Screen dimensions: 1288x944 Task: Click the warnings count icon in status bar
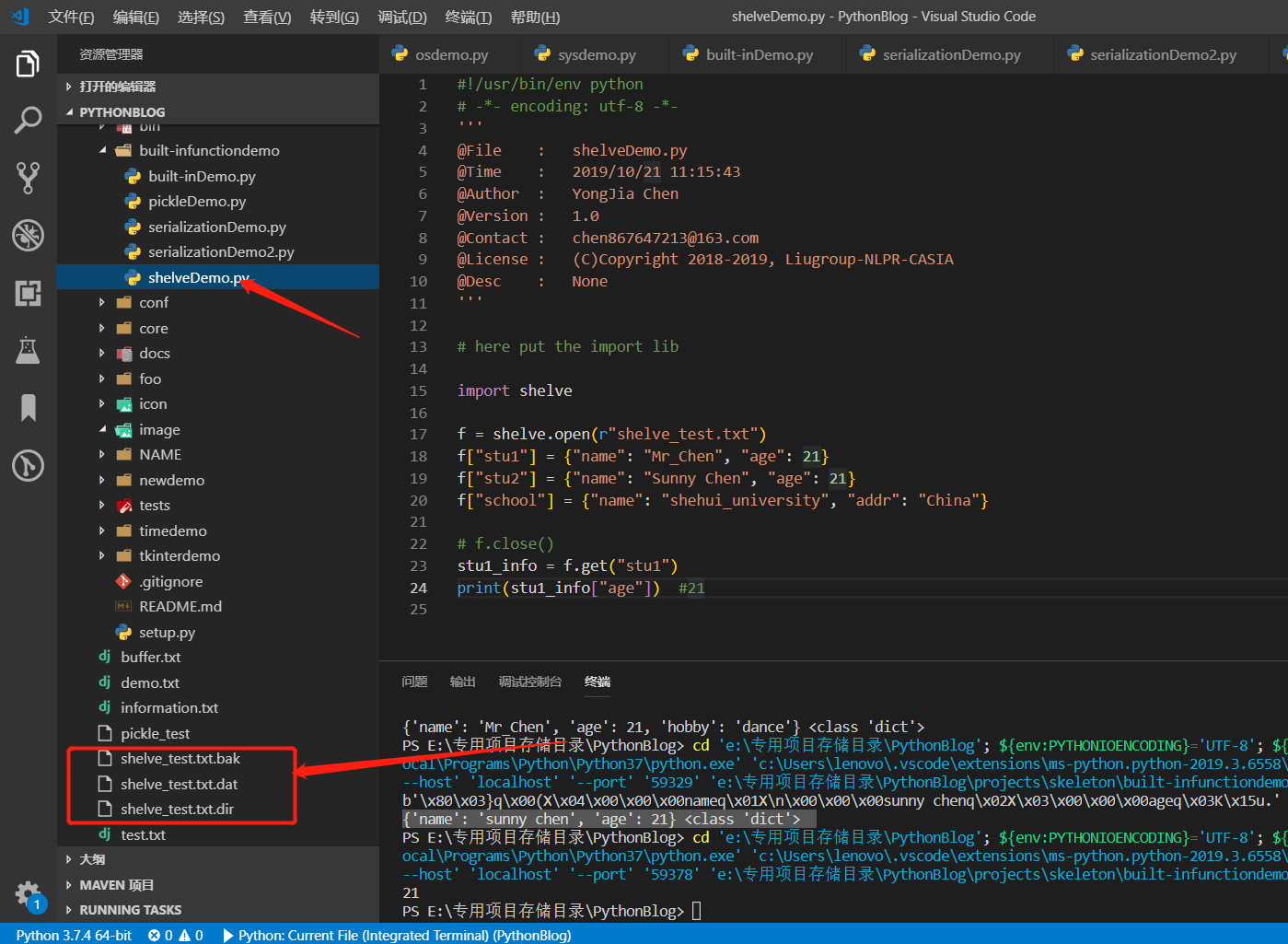tap(184, 935)
